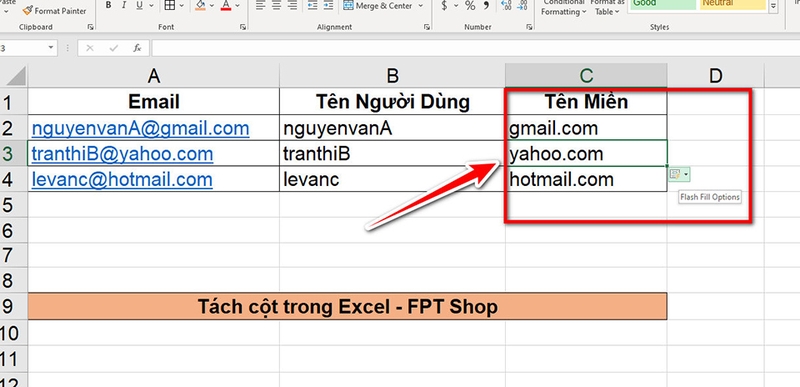Viewport: 800px width, 387px height.
Task: Select column B header
Action: (392, 76)
